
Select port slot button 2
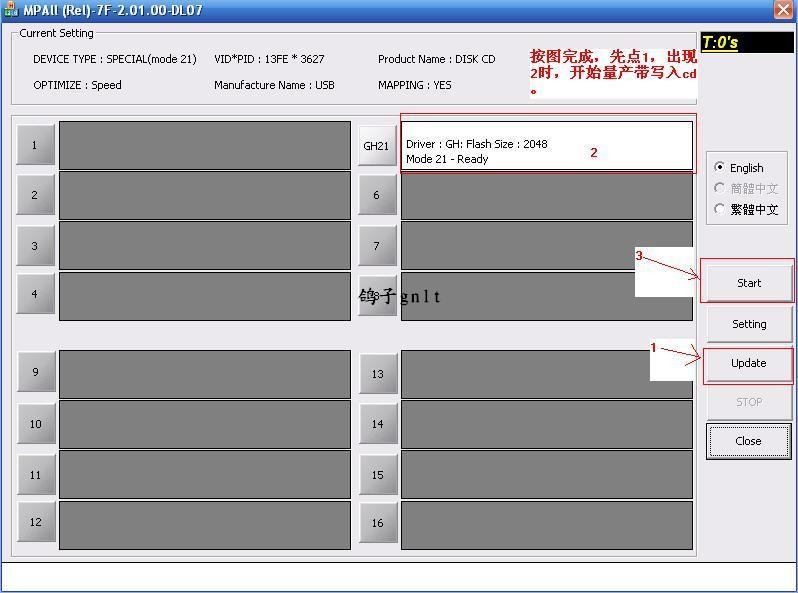click(x=35, y=195)
